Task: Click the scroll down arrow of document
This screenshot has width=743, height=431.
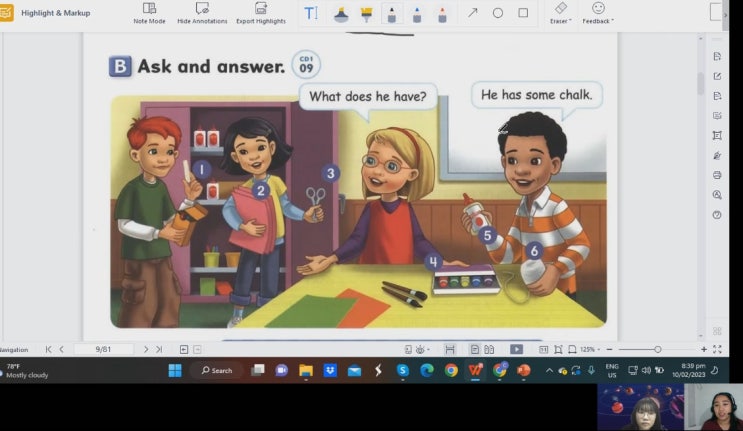Action: click(701, 336)
